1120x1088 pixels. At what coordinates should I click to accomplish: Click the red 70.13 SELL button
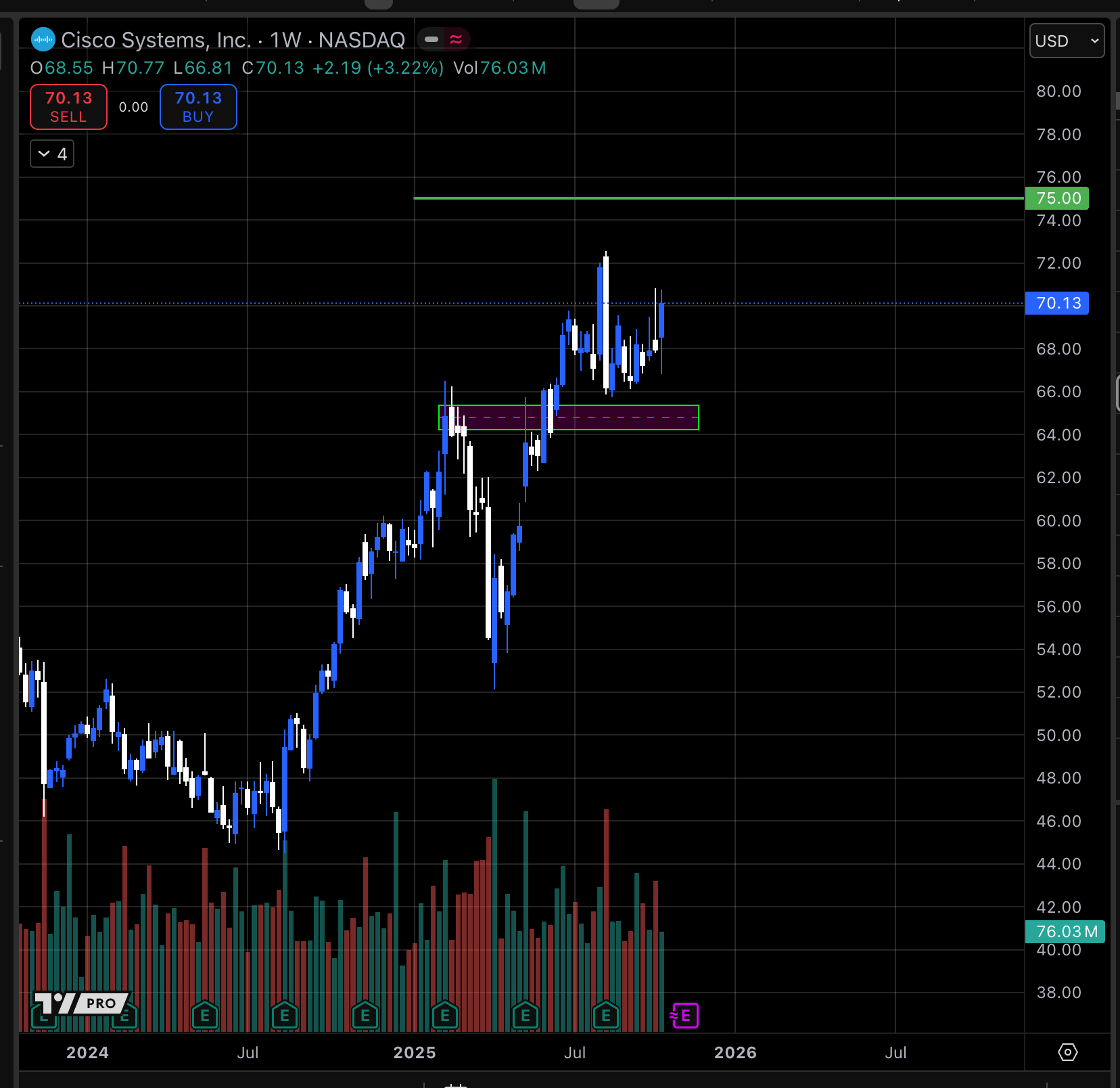[x=68, y=107]
